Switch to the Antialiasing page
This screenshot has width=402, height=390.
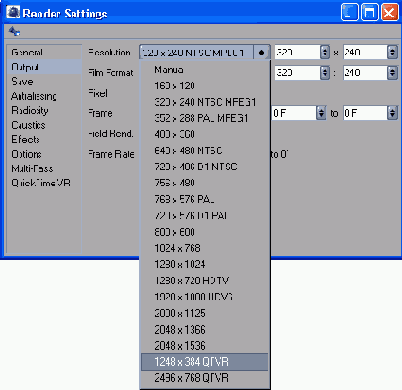[x=34, y=96]
